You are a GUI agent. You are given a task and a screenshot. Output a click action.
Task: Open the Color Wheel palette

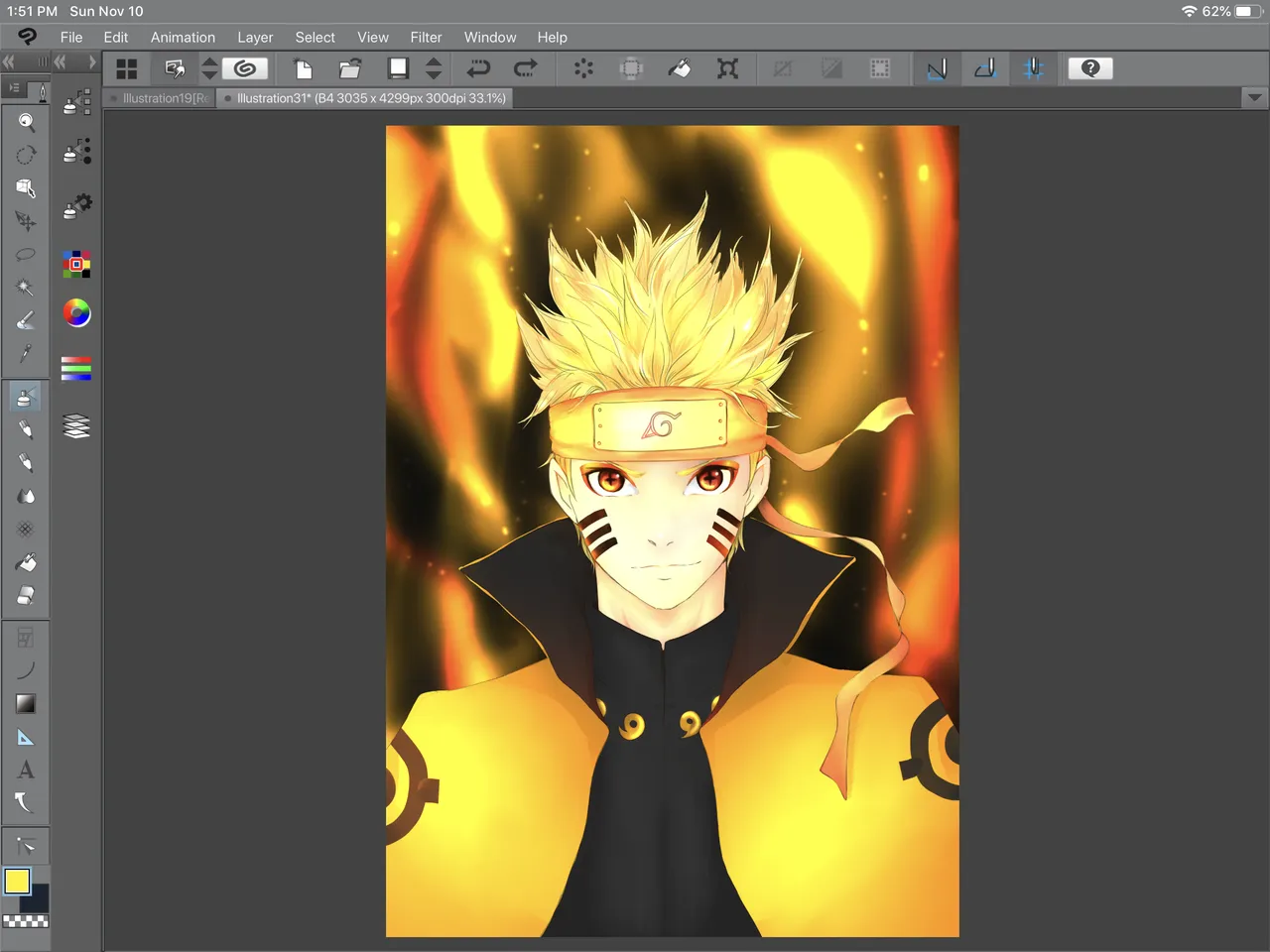(76, 313)
